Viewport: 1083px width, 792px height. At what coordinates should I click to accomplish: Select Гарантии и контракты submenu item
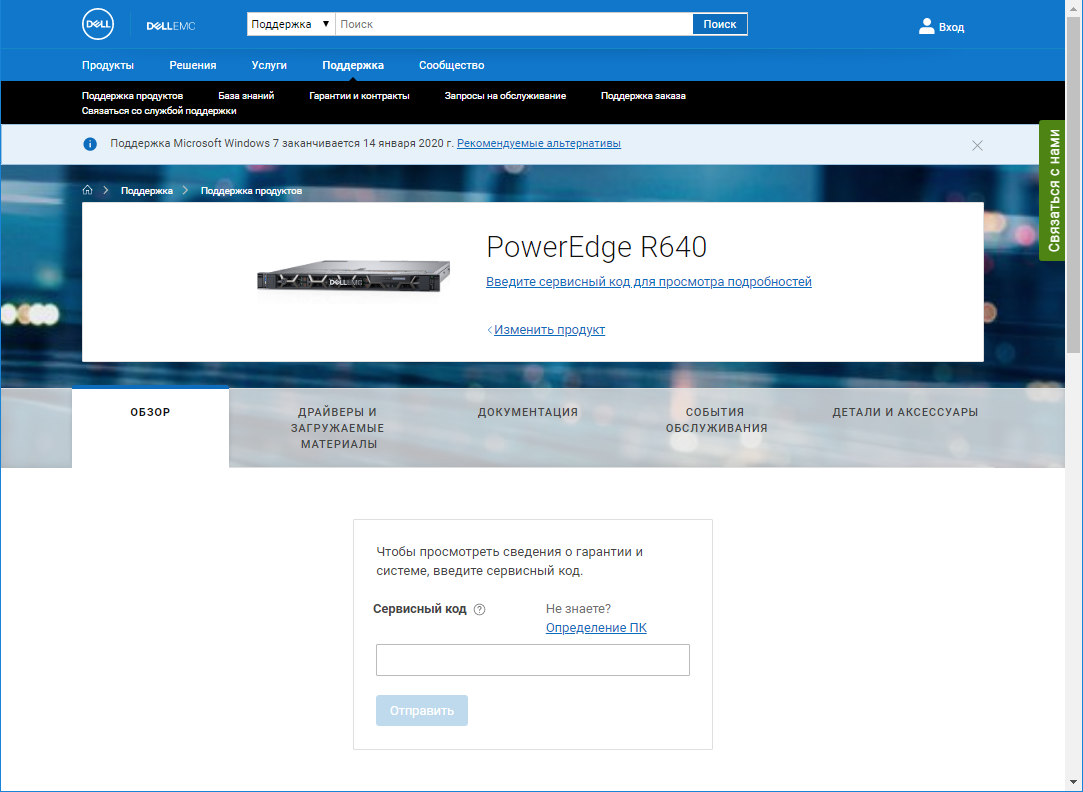[359, 96]
